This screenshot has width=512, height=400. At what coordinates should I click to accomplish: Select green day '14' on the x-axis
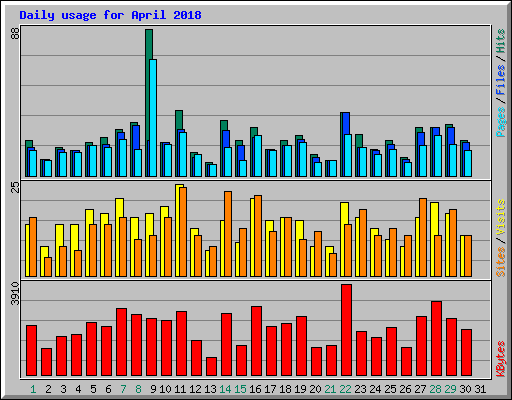[225, 389]
